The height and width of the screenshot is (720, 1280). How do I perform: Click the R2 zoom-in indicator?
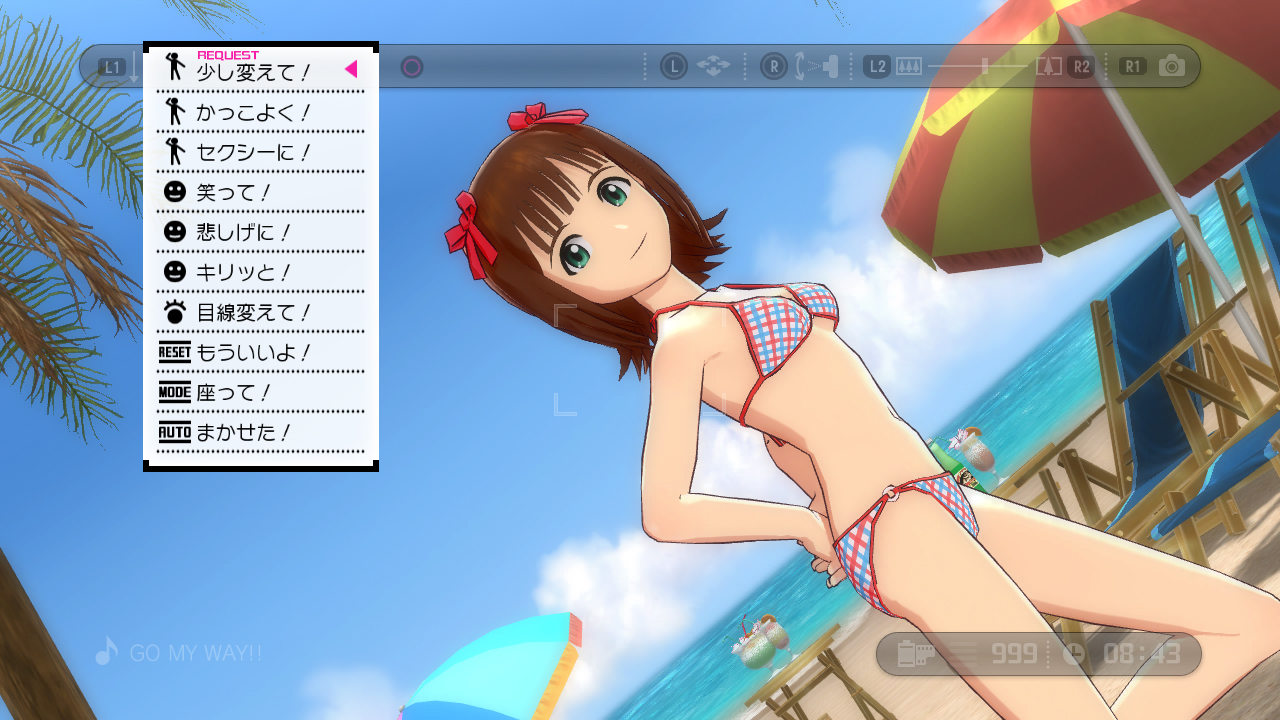pyautogui.click(x=1081, y=67)
